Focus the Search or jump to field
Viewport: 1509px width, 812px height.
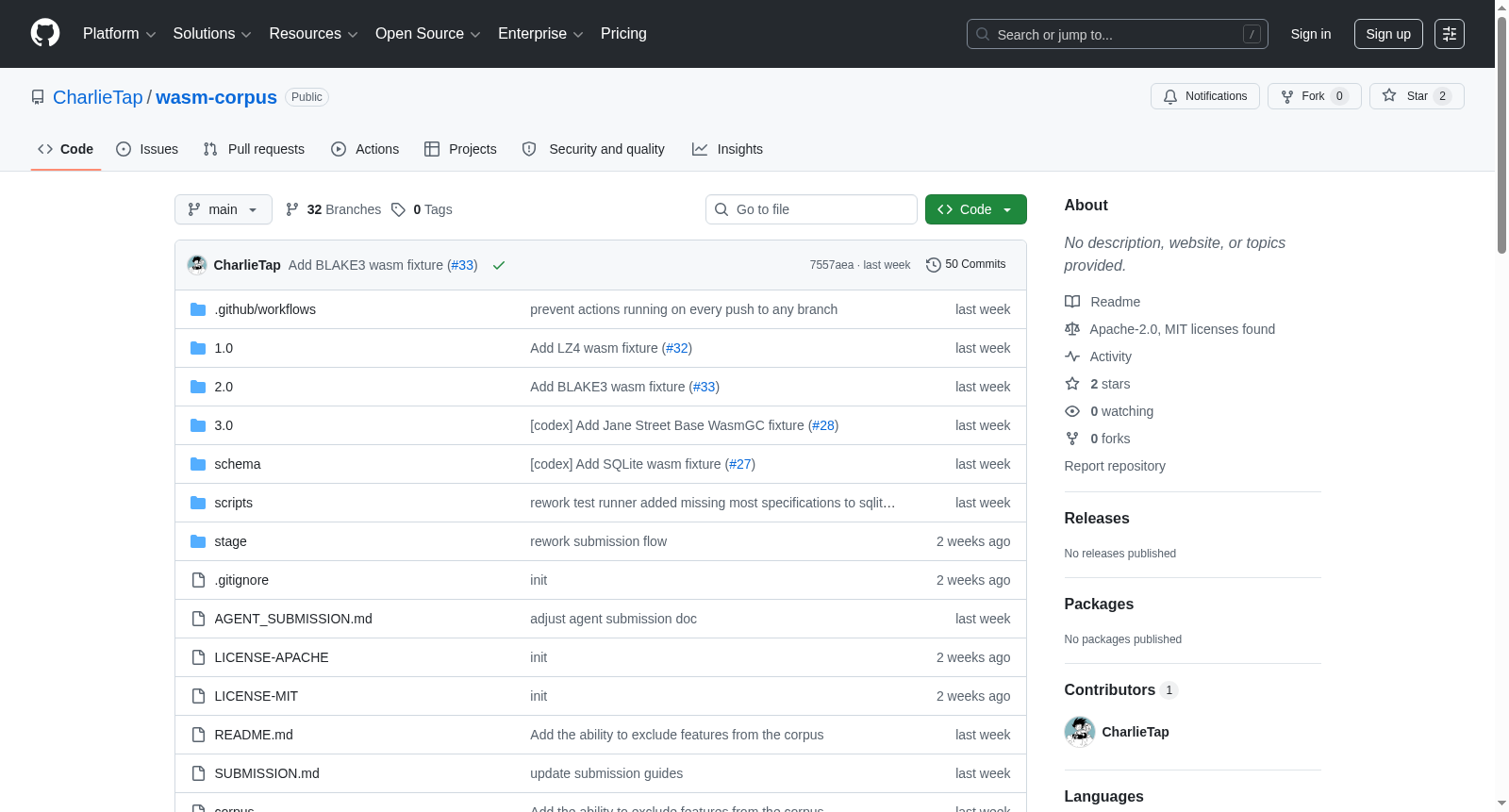1118,34
